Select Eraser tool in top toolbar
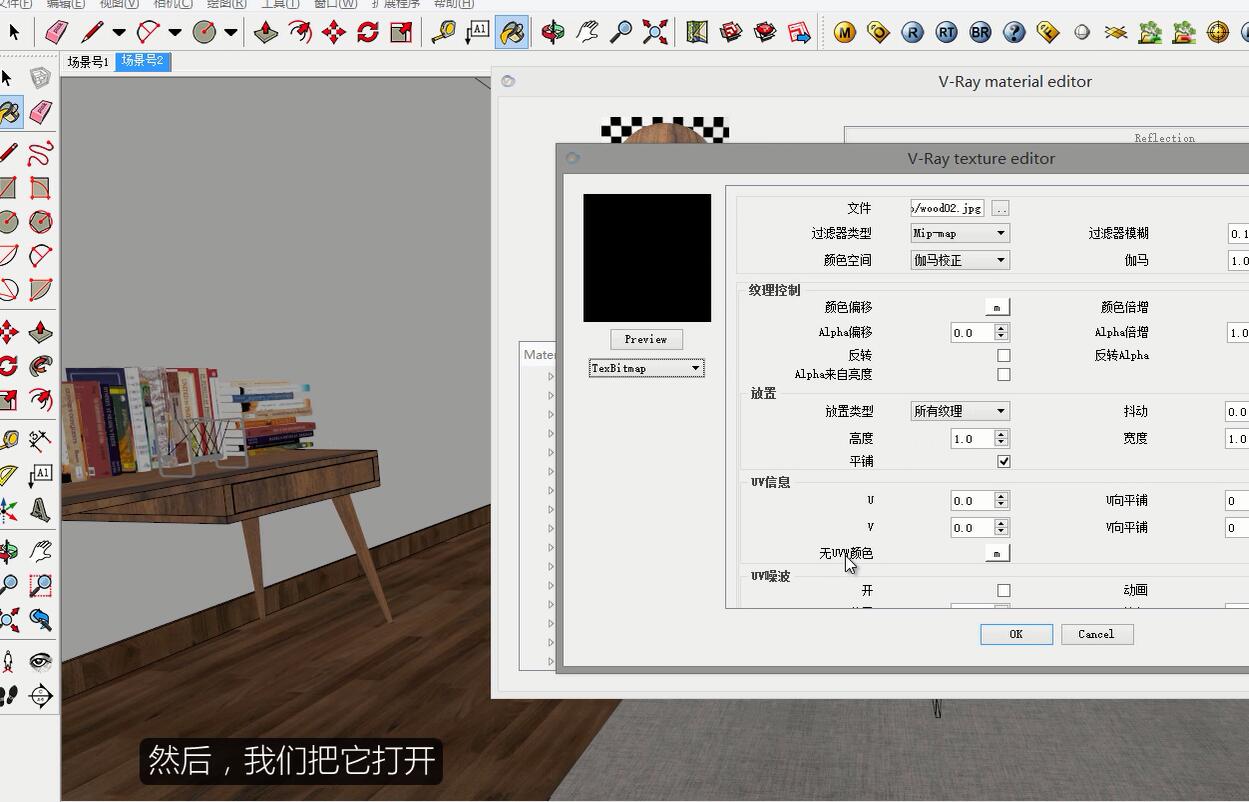1249x802 pixels. [x=57, y=33]
